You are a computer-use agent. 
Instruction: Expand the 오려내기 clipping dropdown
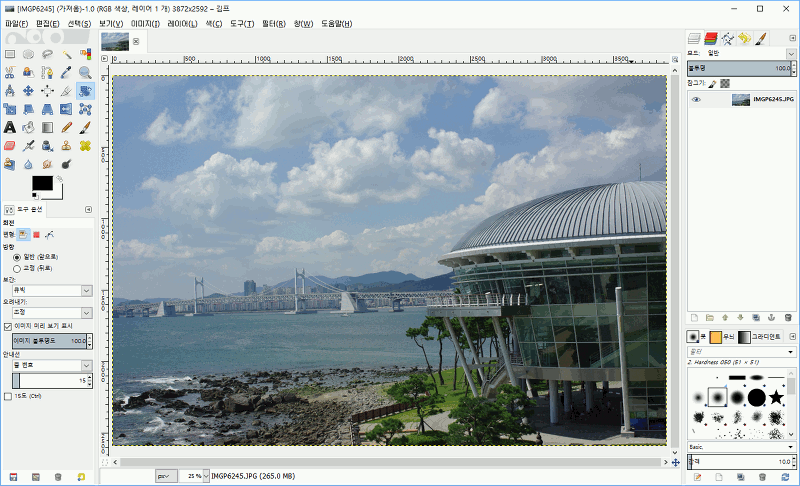50,313
